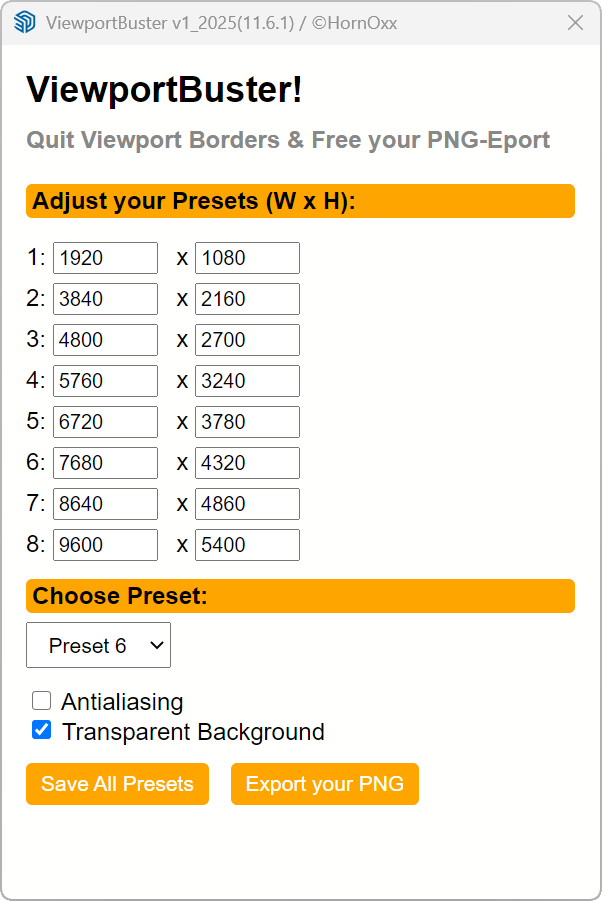Click preset 6 width field 7680
The width and height of the screenshot is (602, 901).
click(105, 463)
